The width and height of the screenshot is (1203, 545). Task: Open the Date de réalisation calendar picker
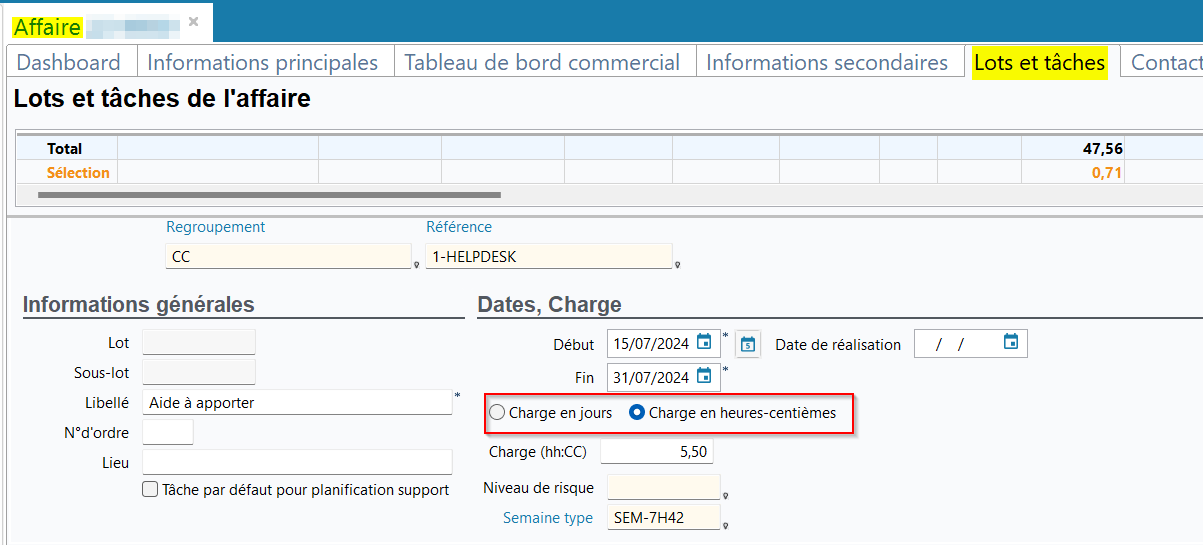[1010, 343]
